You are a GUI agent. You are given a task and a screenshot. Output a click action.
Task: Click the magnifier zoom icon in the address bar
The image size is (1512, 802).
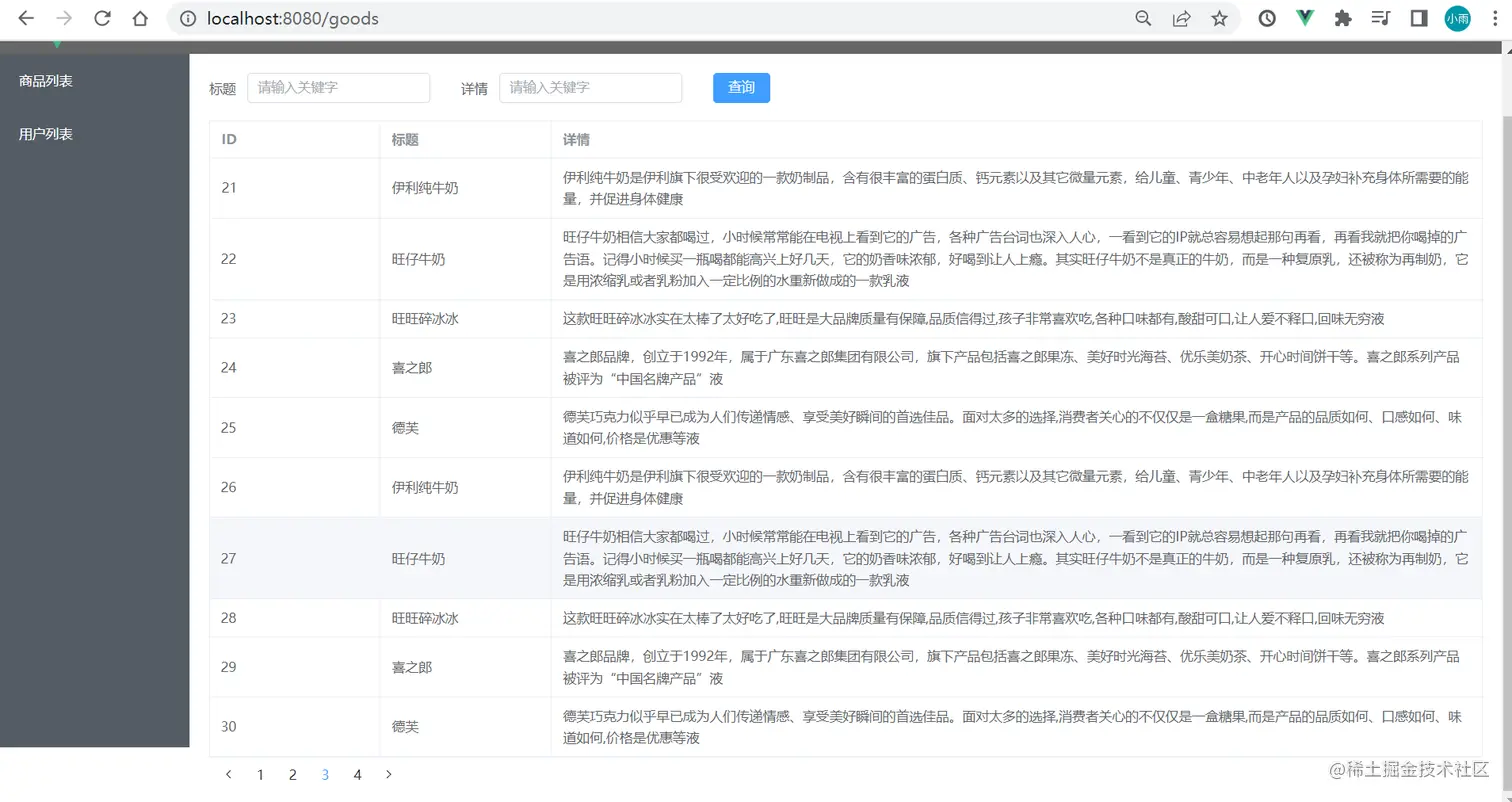click(x=1143, y=18)
